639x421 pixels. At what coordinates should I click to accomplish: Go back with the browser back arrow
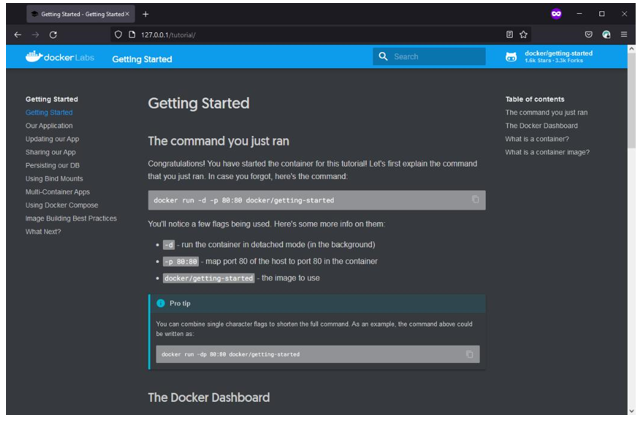[x=18, y=35]
